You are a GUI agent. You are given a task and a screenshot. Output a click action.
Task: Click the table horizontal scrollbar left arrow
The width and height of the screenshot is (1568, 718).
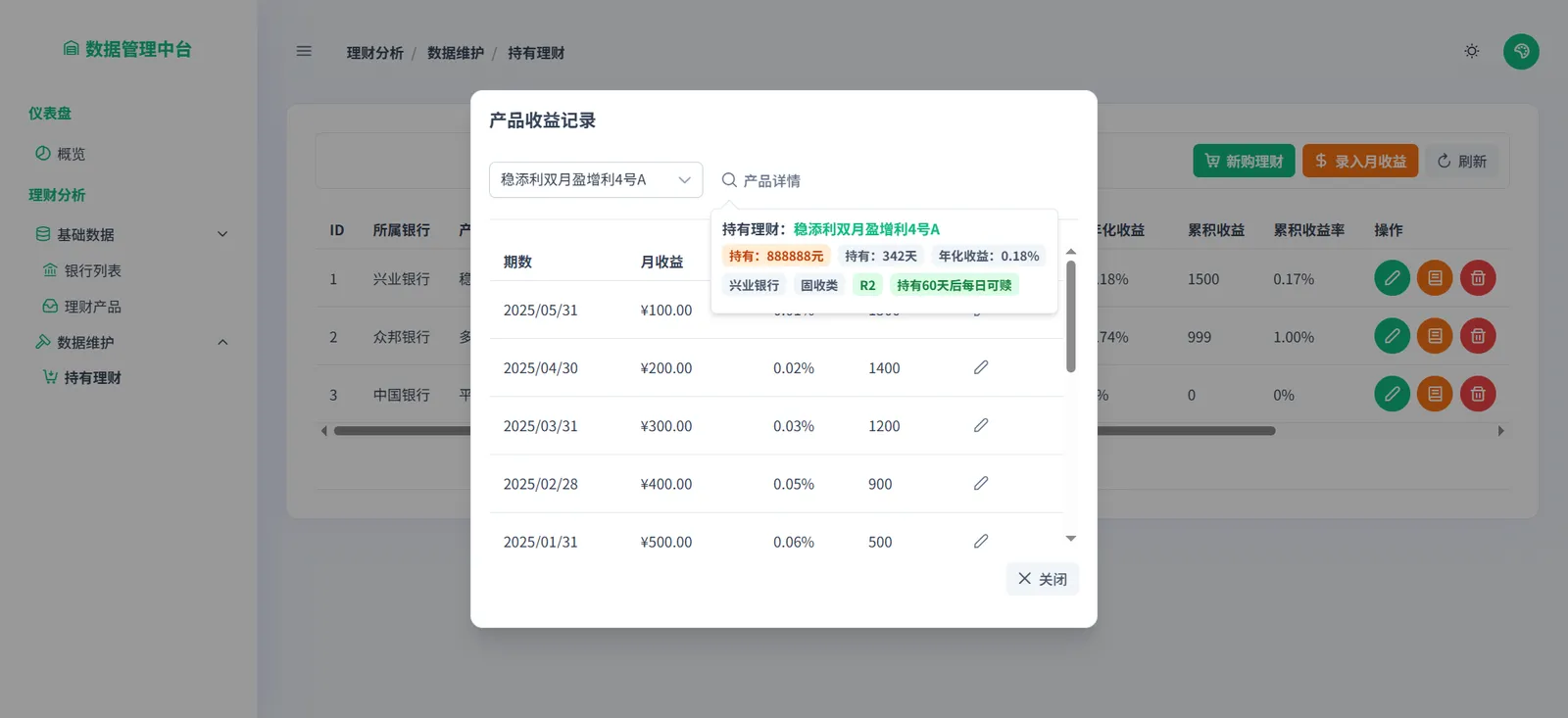tap(324, 431)
